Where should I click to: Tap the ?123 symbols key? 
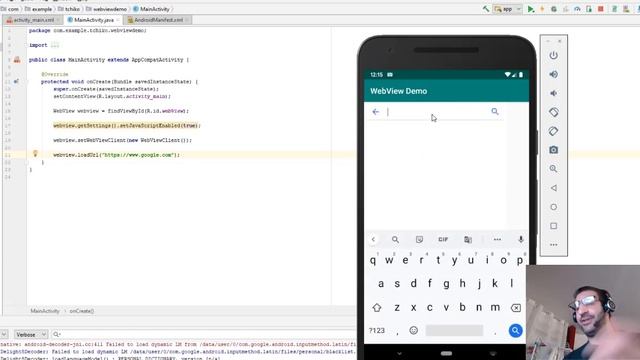tap(377, 331)
